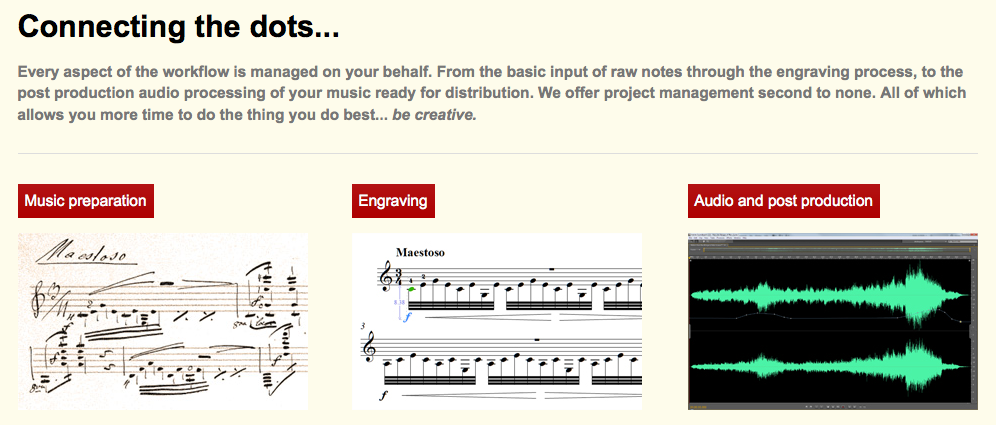This screenshot has height=425, width=996.
Task: Click the measure number 3 on the second system
Action: (363, 326)
